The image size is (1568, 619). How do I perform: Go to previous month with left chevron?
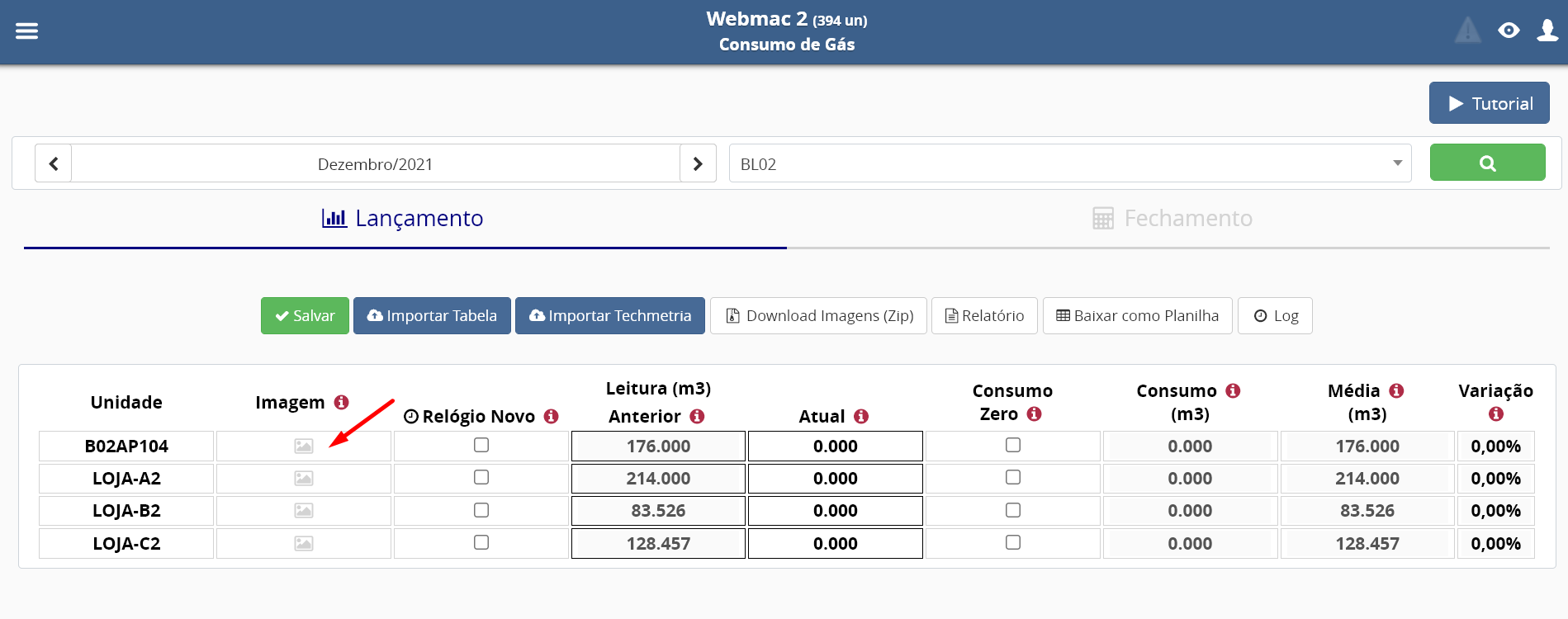pyautogui.click(x=54, y=163)
